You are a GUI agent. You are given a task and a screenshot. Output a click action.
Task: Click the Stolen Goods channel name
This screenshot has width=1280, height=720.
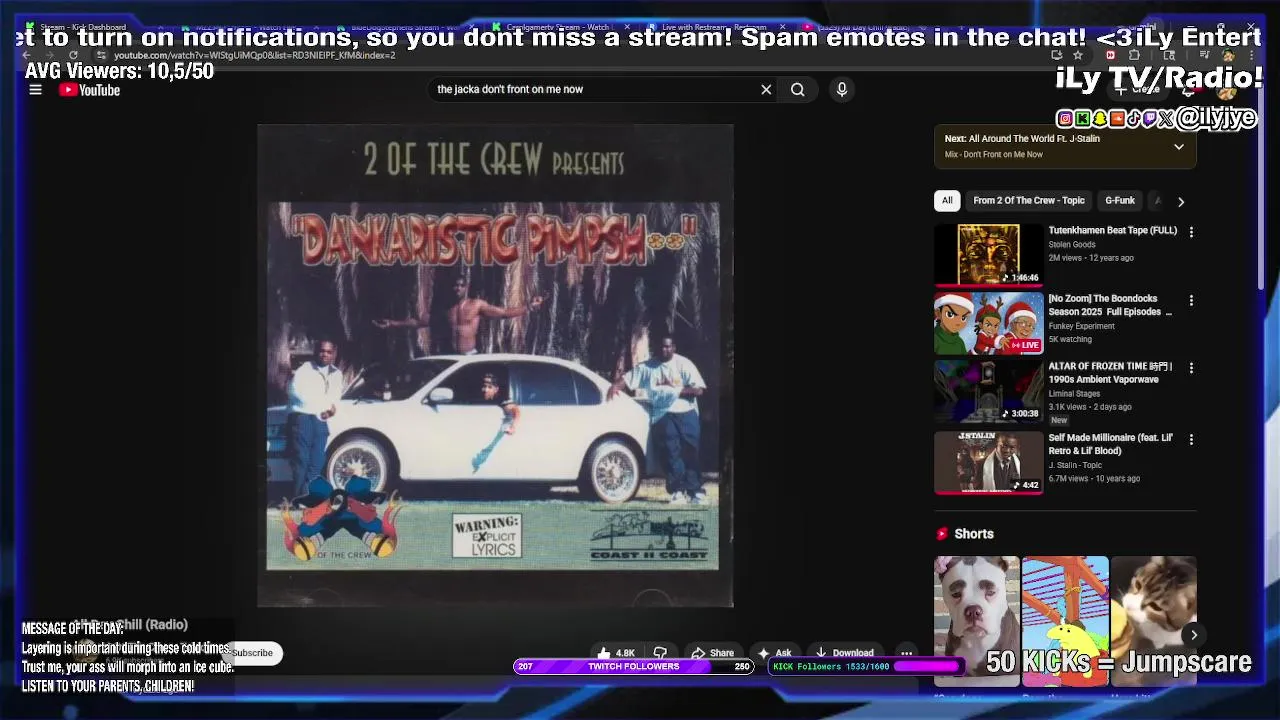click(1072, 244)
